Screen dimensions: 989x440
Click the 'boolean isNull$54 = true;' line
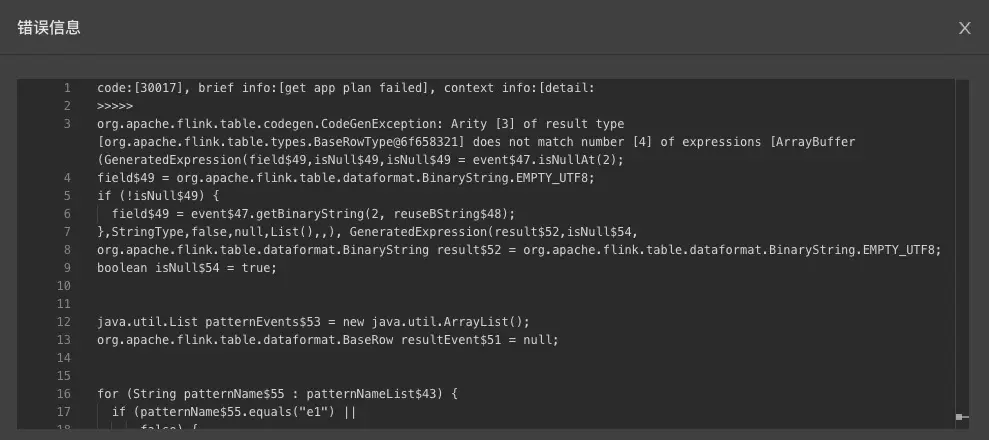[x=186, y=268]
